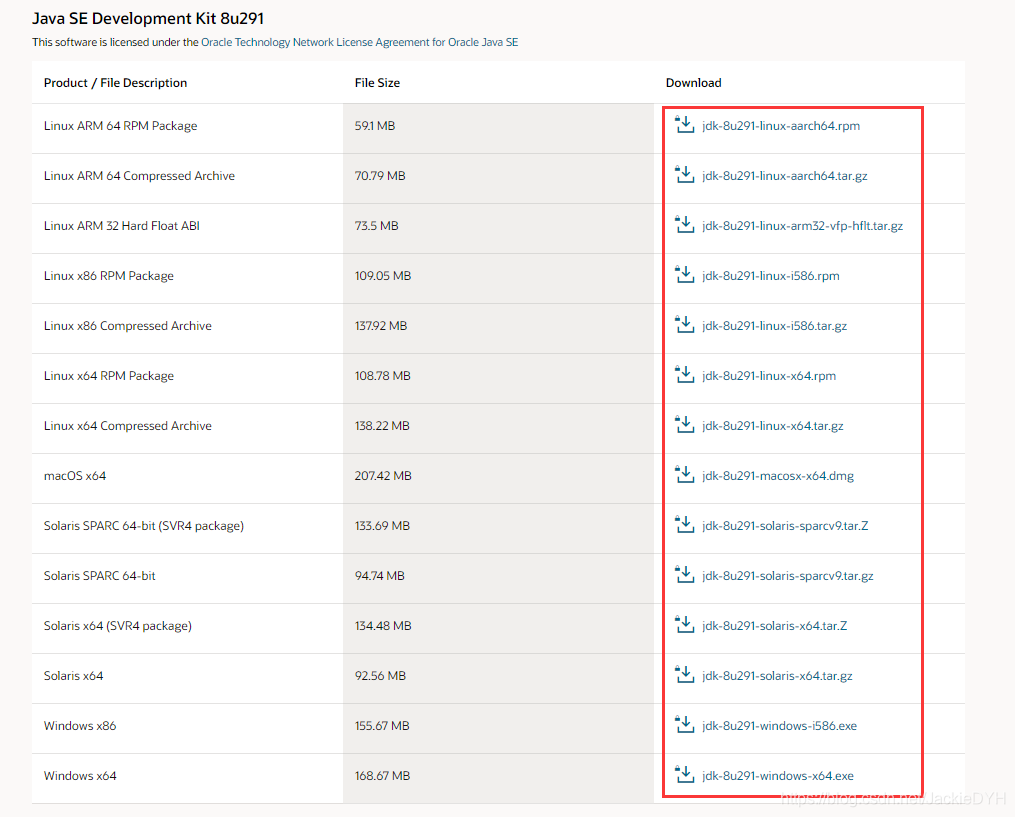
Task: Click download icon beside jdk-8u291-solaris-x64.tar.gz
Action: pos(684,674)
